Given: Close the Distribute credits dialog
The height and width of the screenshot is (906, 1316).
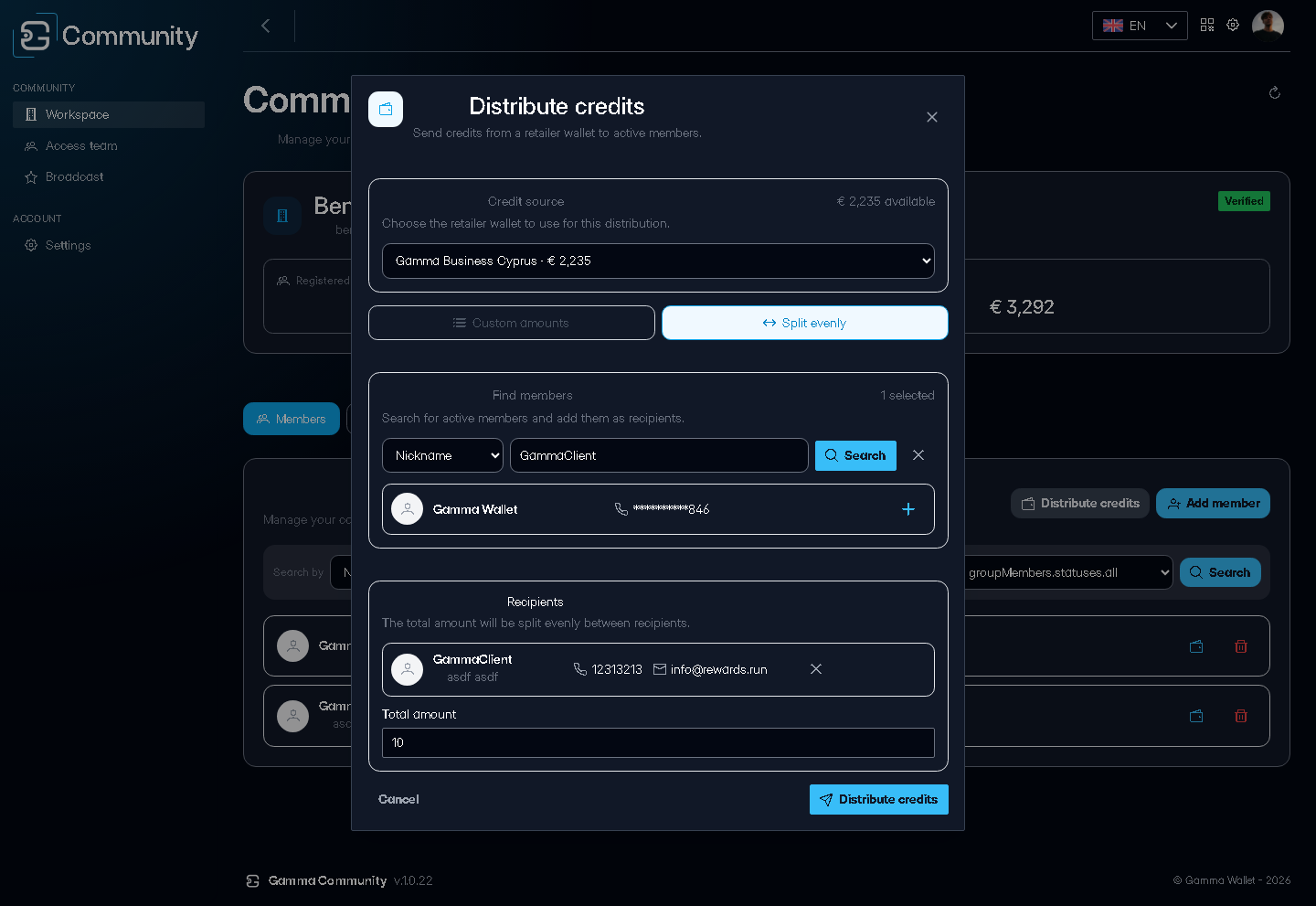Looking at the screenshot, I should (x=932, y=117).
